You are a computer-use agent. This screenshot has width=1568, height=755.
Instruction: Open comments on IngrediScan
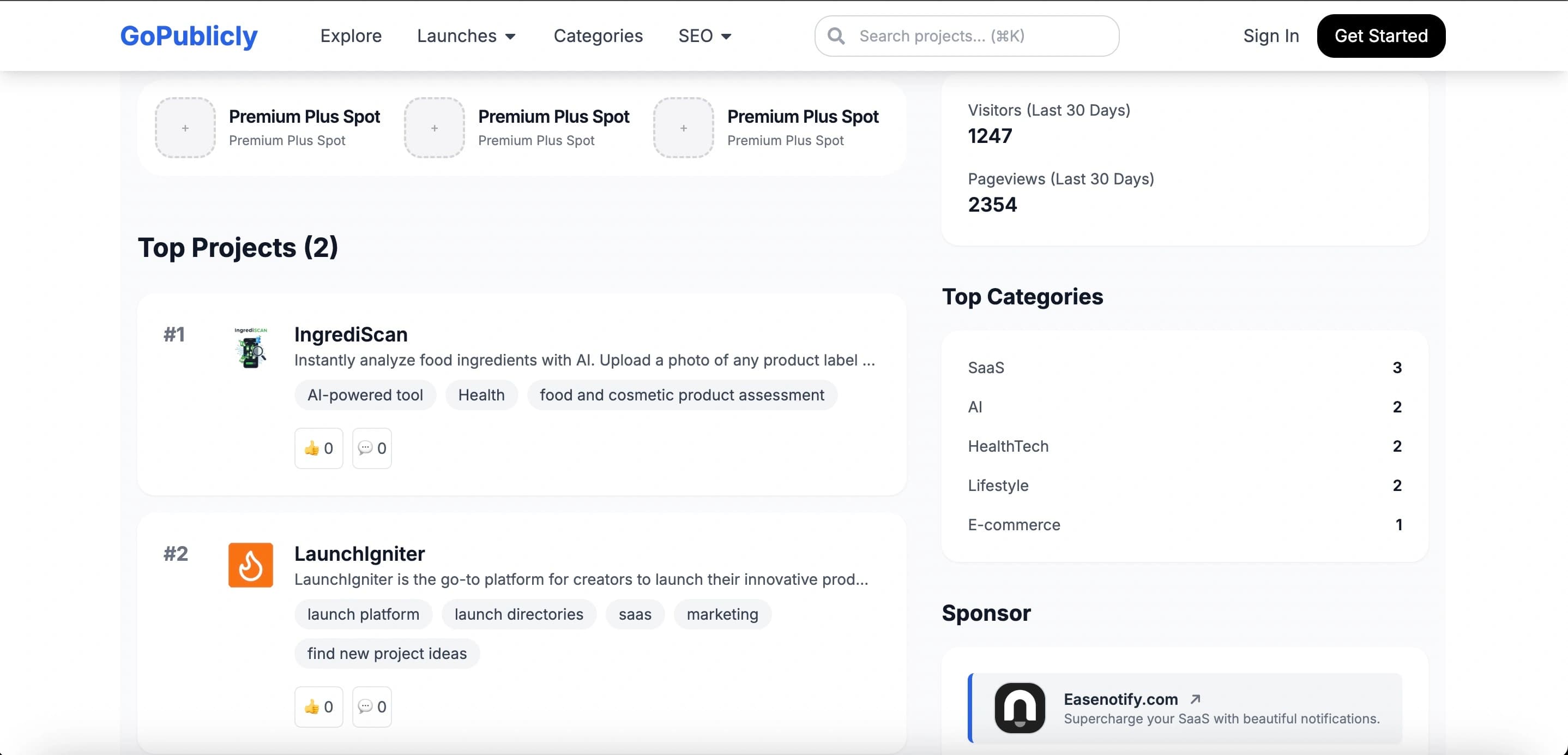pos(372,448)
